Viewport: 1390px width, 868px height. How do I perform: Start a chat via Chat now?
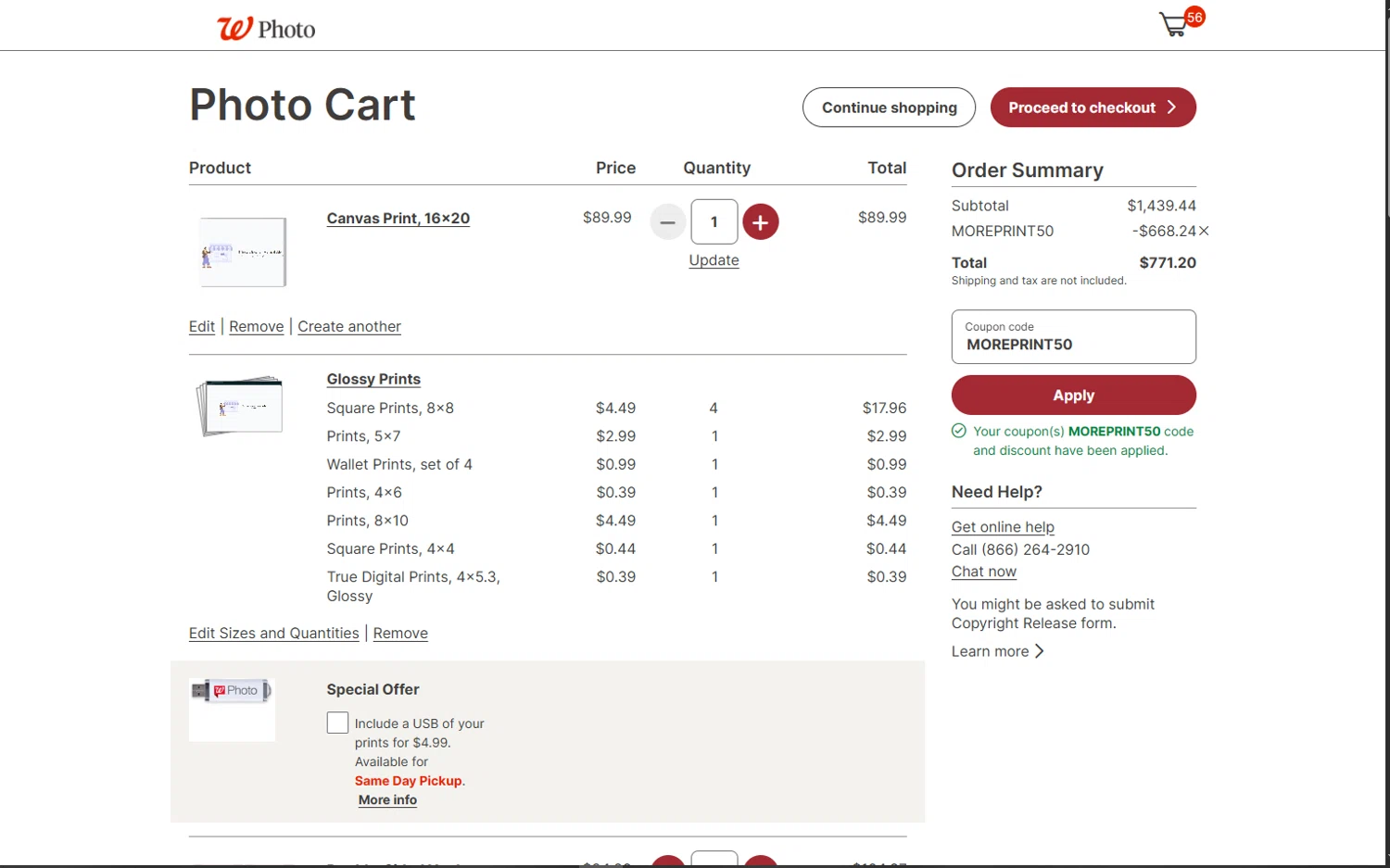[984, 572]
